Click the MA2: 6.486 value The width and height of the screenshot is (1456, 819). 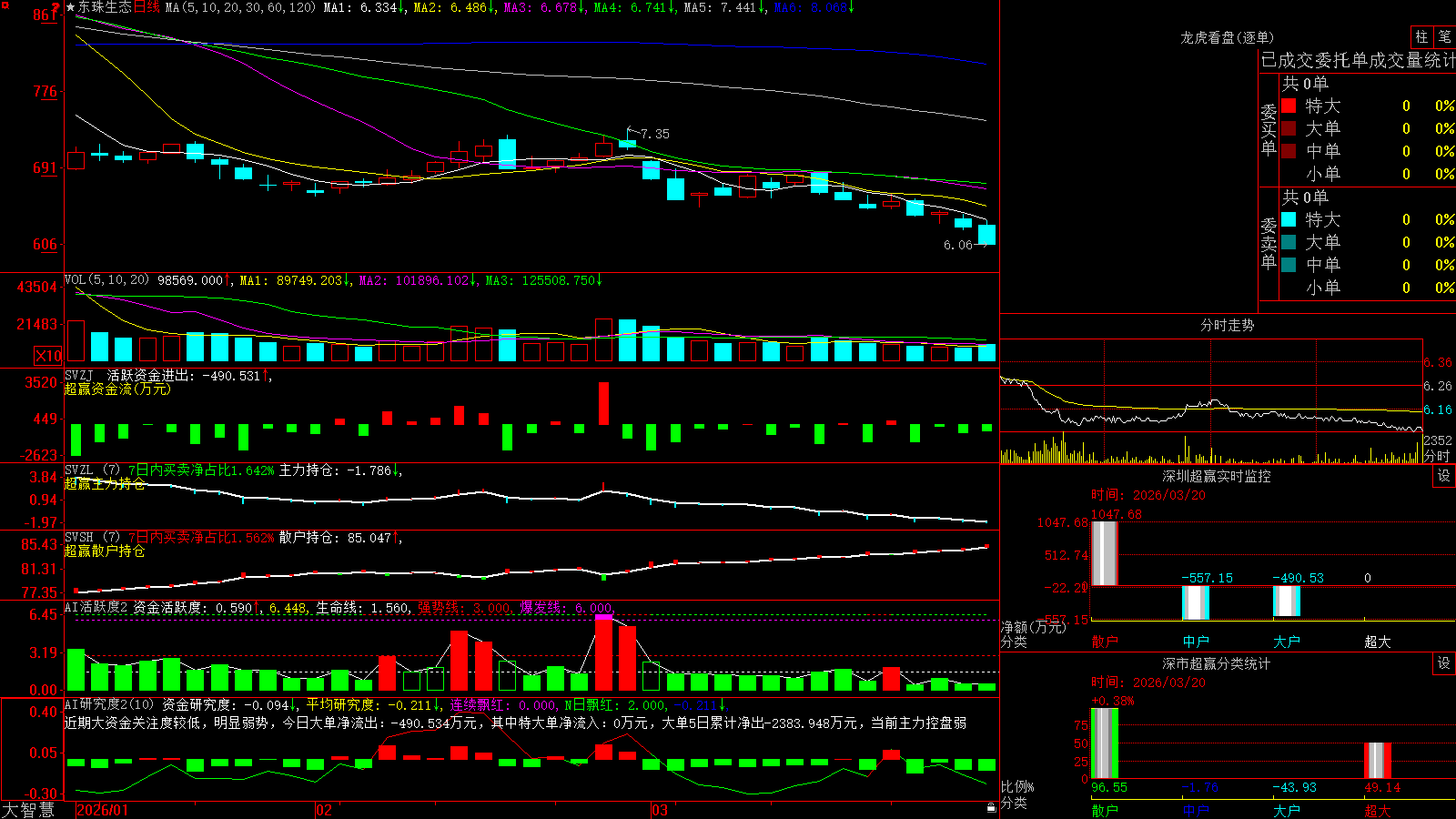(x=454, y=7)
